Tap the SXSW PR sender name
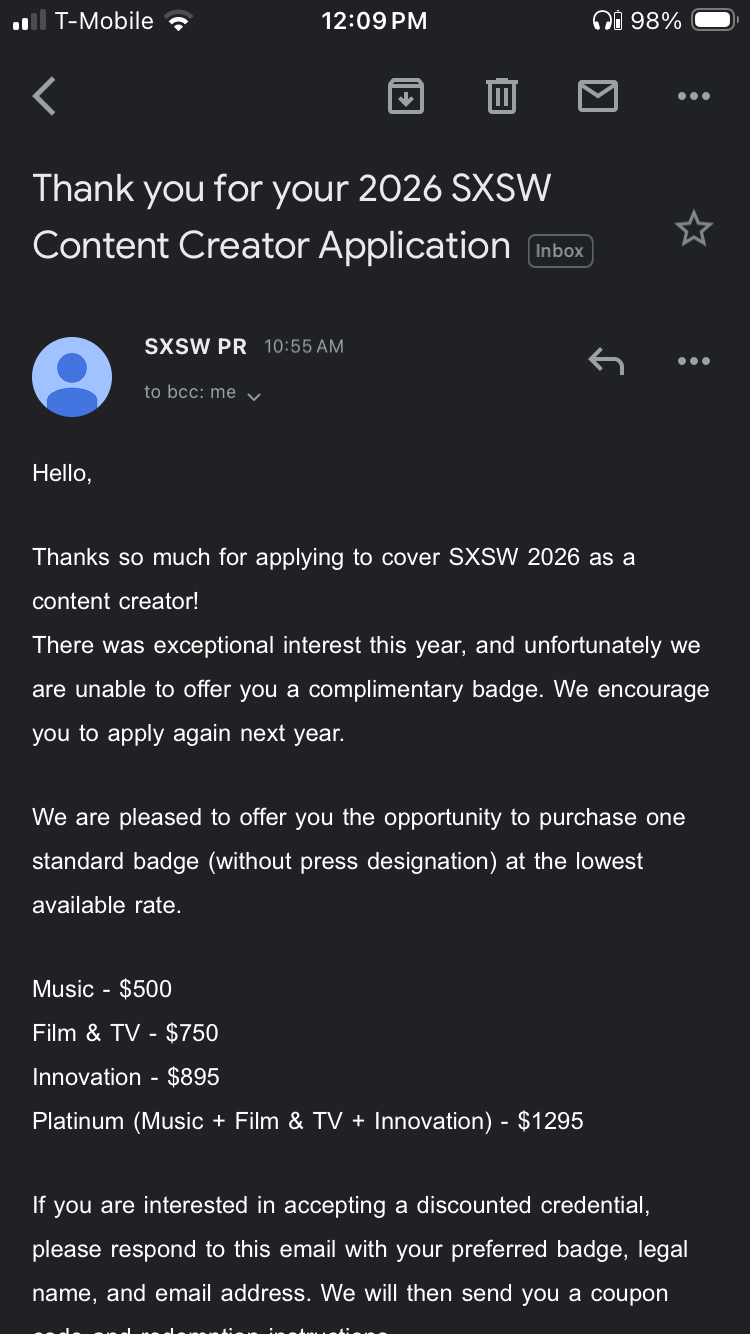750x1334 pixels. tap(195, 347)
